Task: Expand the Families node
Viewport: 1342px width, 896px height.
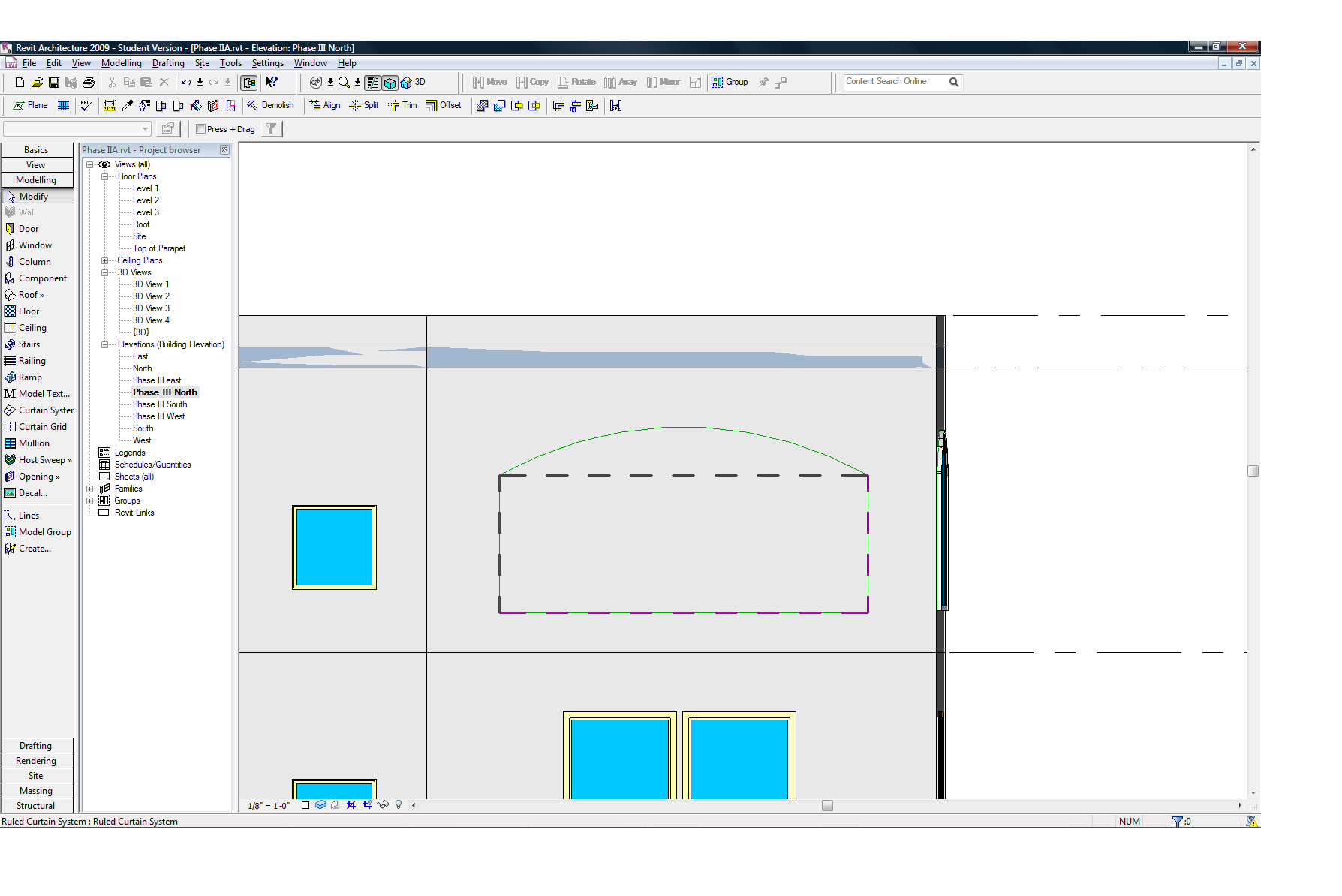Action: click(89, 489)
